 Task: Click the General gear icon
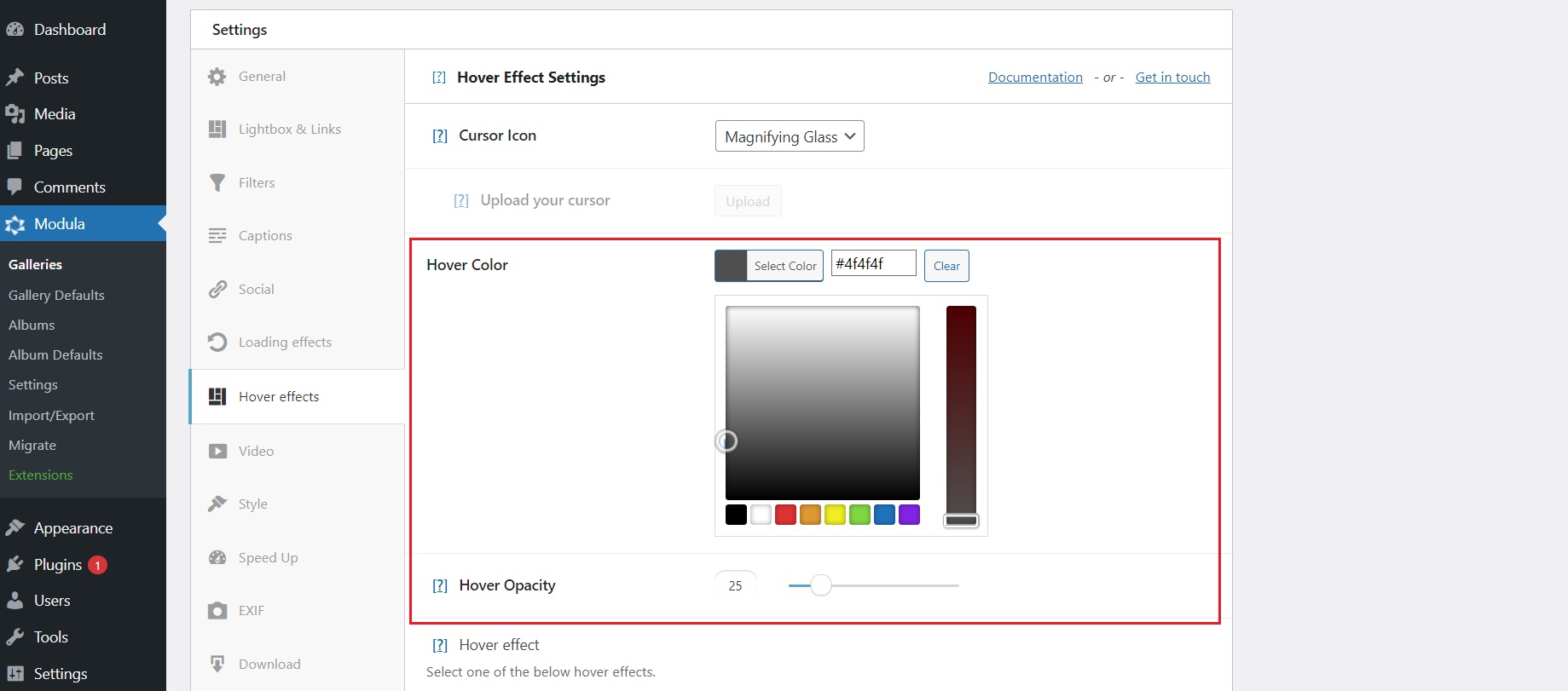coord(217,77)
